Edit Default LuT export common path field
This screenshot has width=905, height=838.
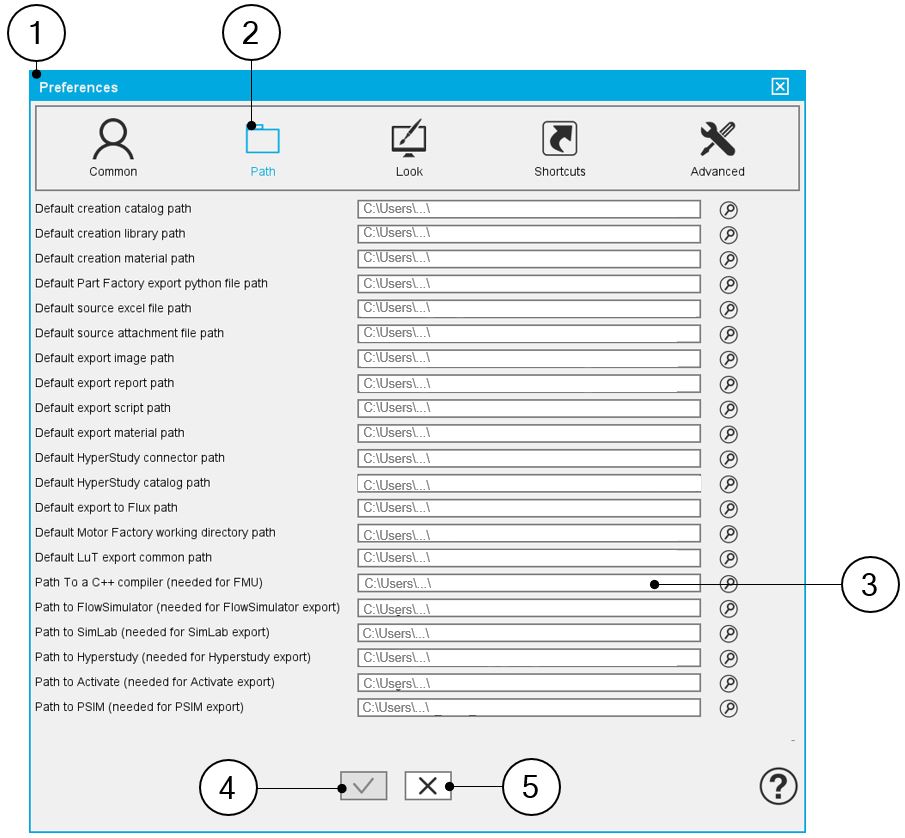pyautogui.click(x=529, y=558)
